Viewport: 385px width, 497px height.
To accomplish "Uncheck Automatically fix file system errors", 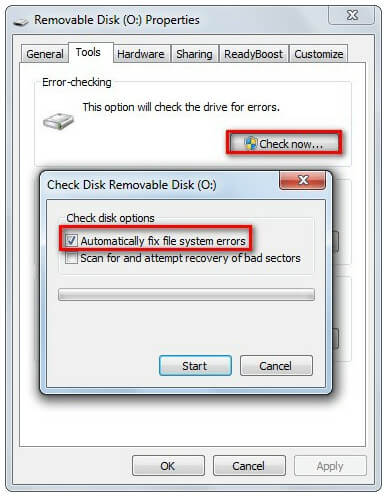I will [71, 240].
